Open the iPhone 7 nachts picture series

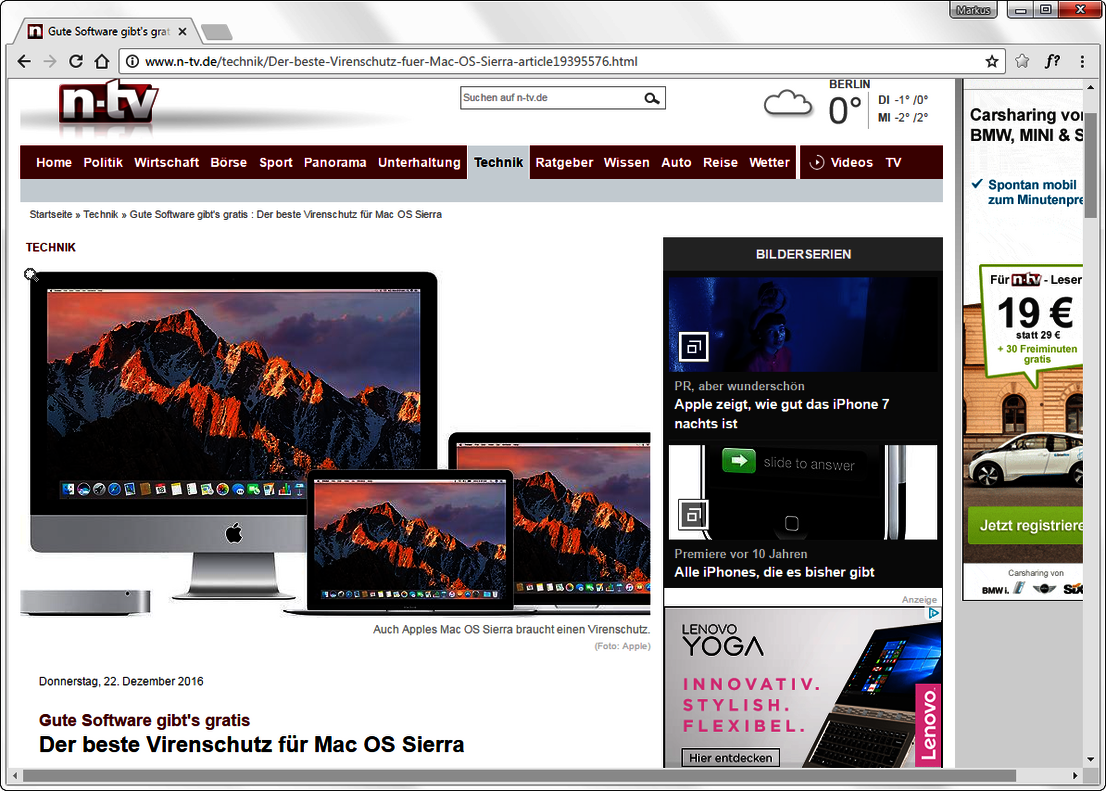pos(781,414)
